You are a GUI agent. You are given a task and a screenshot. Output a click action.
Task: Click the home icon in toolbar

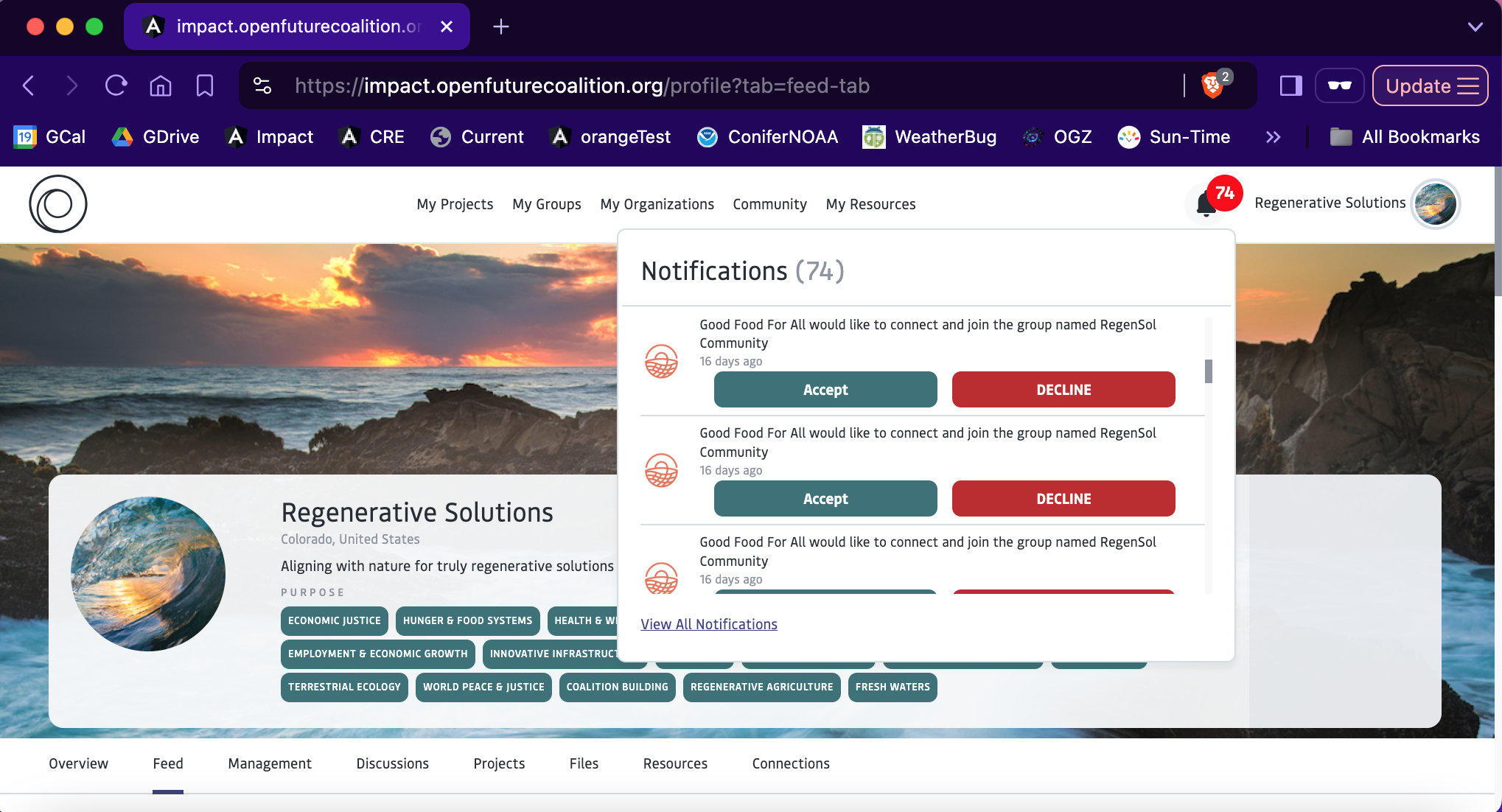pyautogui.click(x=160, y=85)
